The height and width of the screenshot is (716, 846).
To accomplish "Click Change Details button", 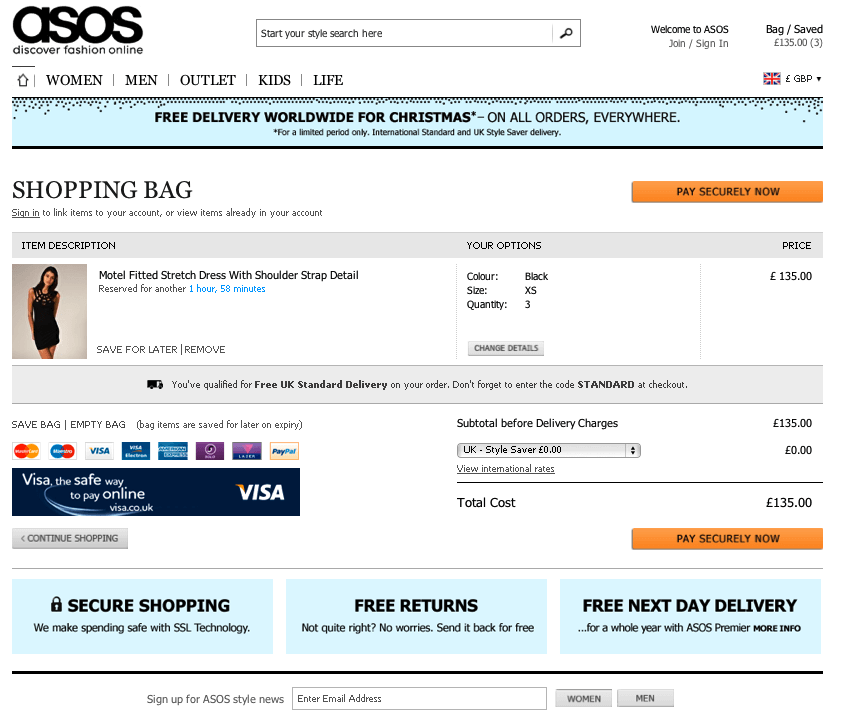I will point(506,348).
